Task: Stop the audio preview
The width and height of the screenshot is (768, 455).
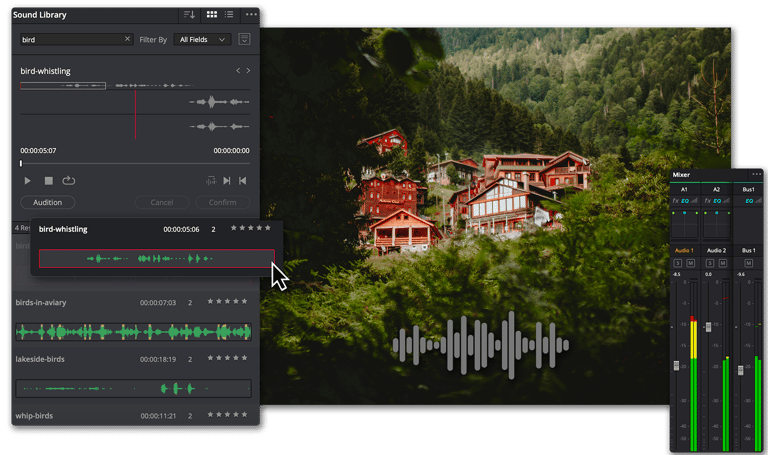Action: [48, 181]
